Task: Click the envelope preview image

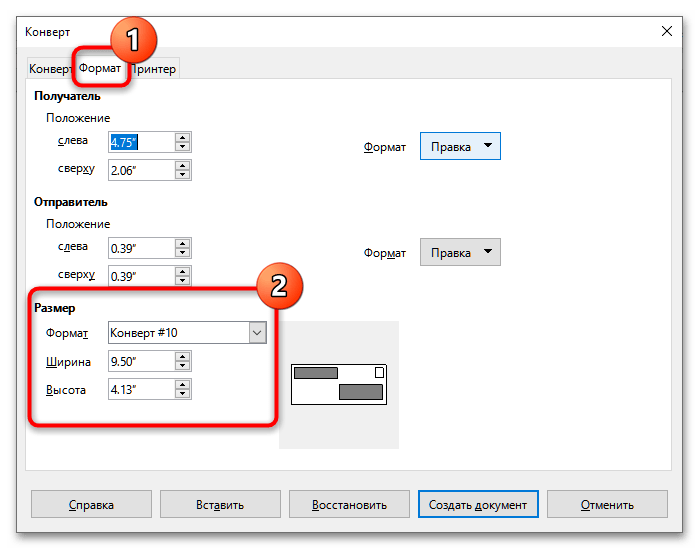Action: [338, 384]
